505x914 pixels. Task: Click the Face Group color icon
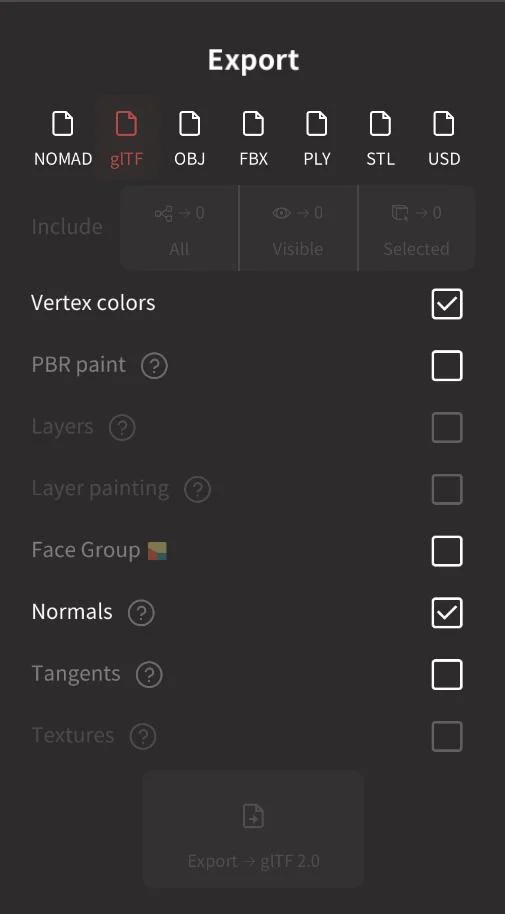point(157,551)
